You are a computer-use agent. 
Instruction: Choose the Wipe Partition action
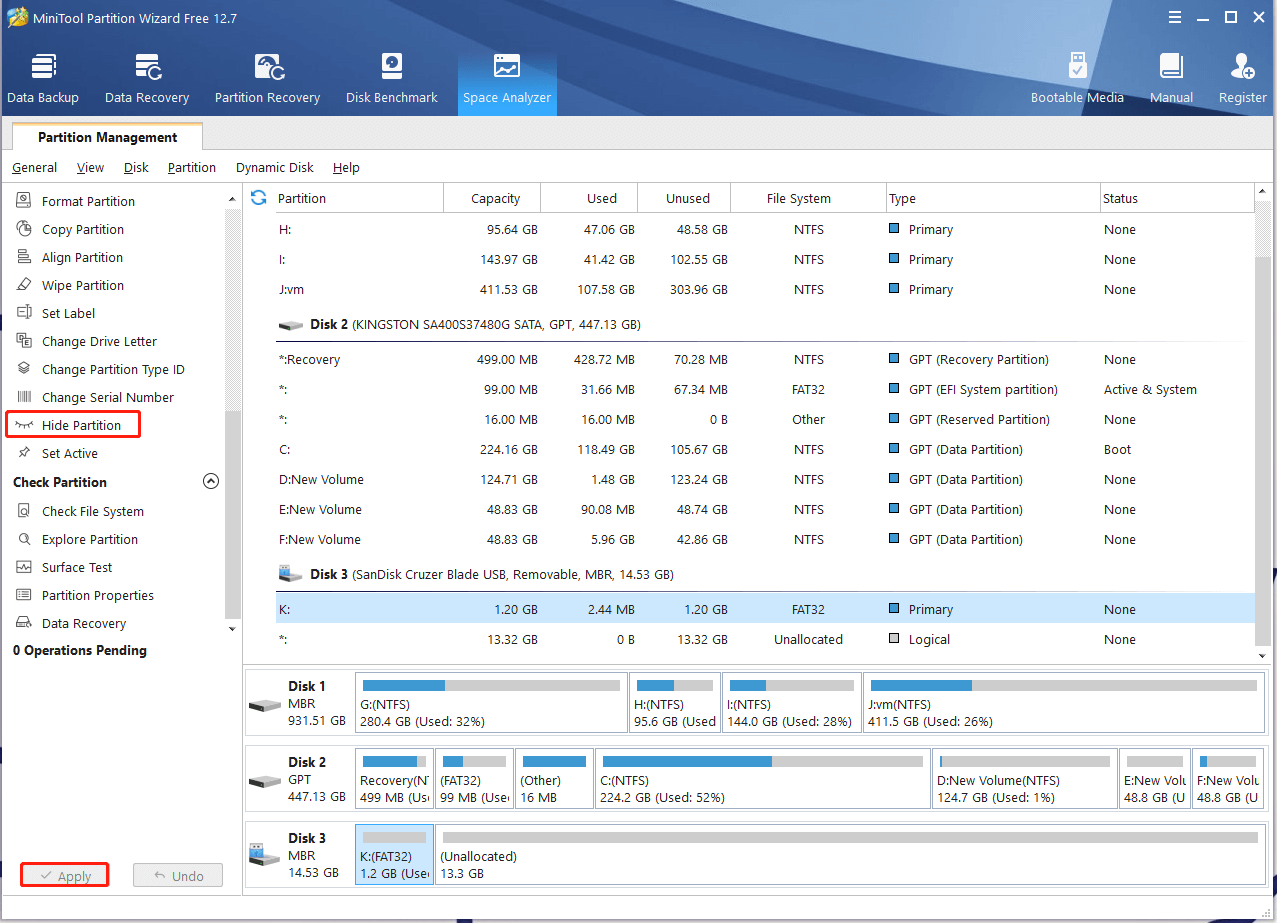(83, 285)
